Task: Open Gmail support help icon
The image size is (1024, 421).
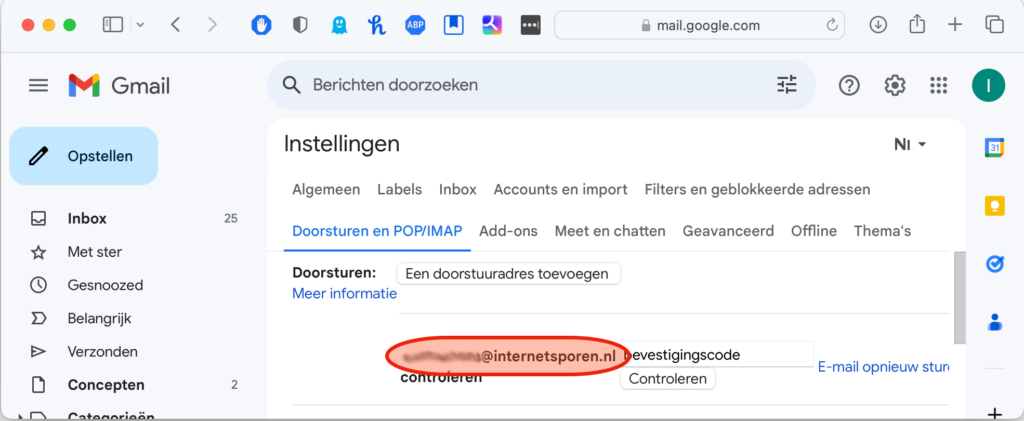Action: (x=849, y=86)
